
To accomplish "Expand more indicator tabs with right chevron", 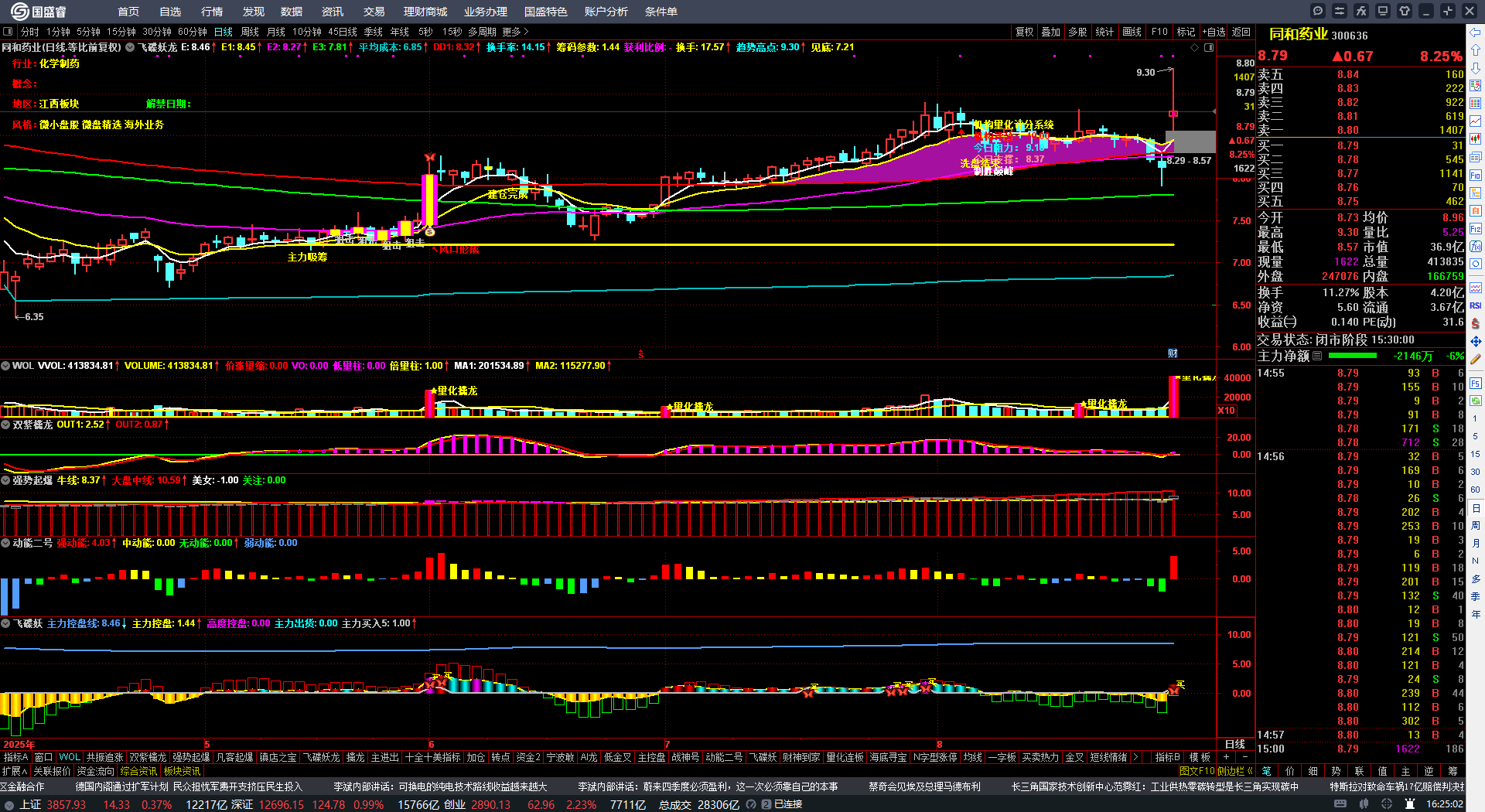I will click(x=1135, y=757).
